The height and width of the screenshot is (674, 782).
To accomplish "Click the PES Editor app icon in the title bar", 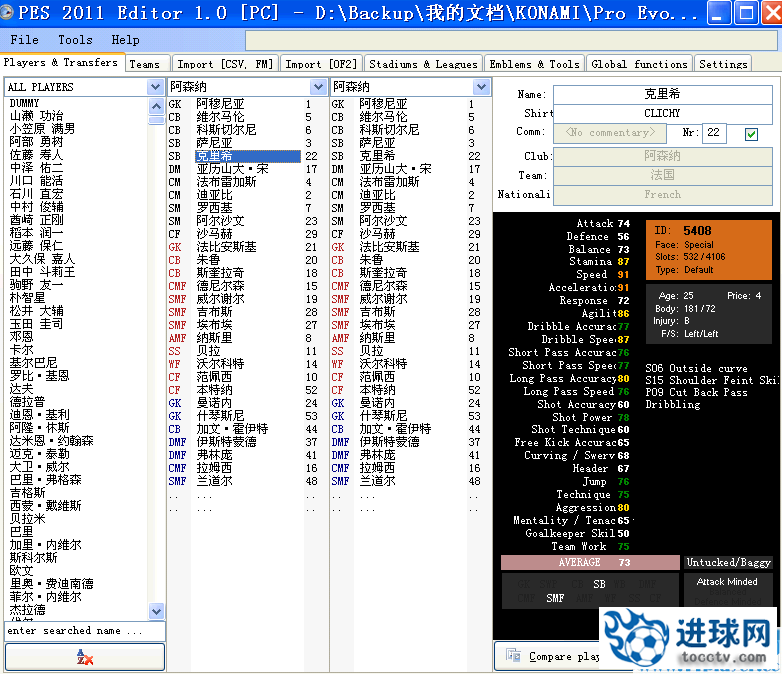I will (x=6, y=12).
